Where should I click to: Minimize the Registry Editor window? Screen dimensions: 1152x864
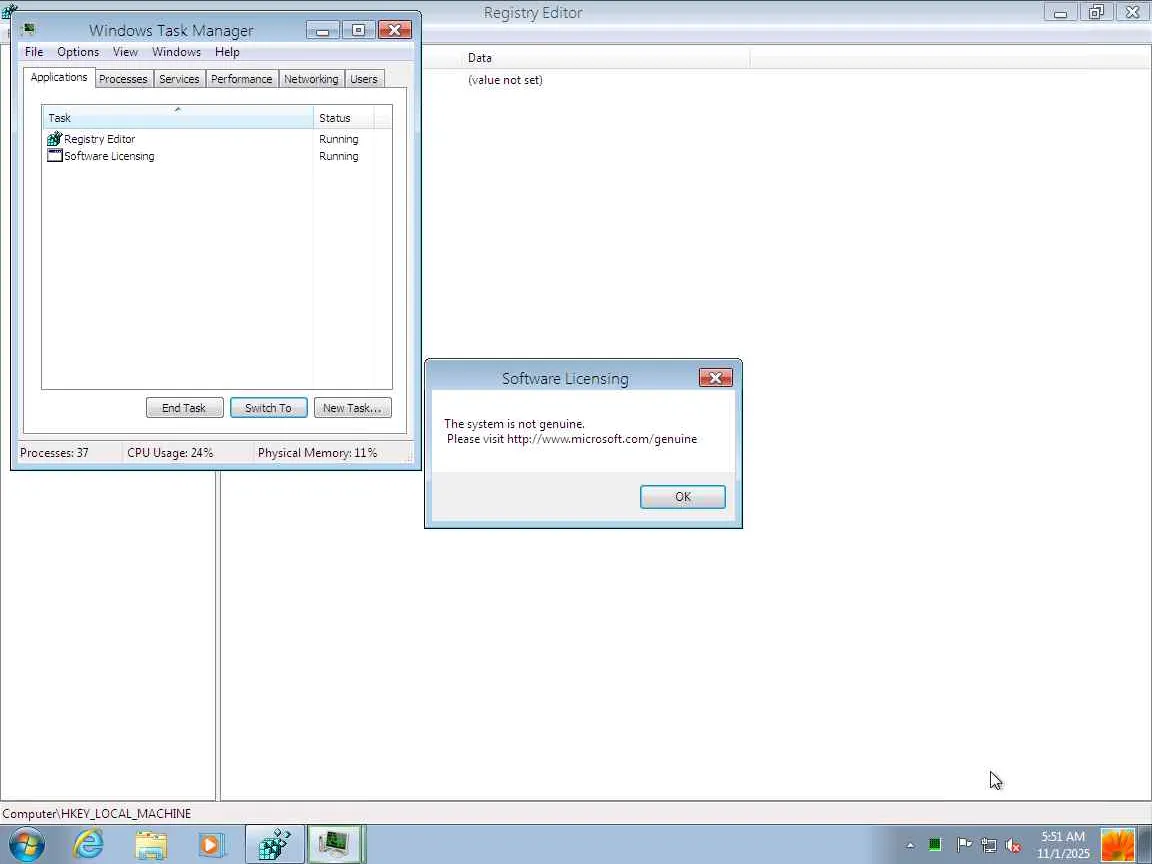1060,12
